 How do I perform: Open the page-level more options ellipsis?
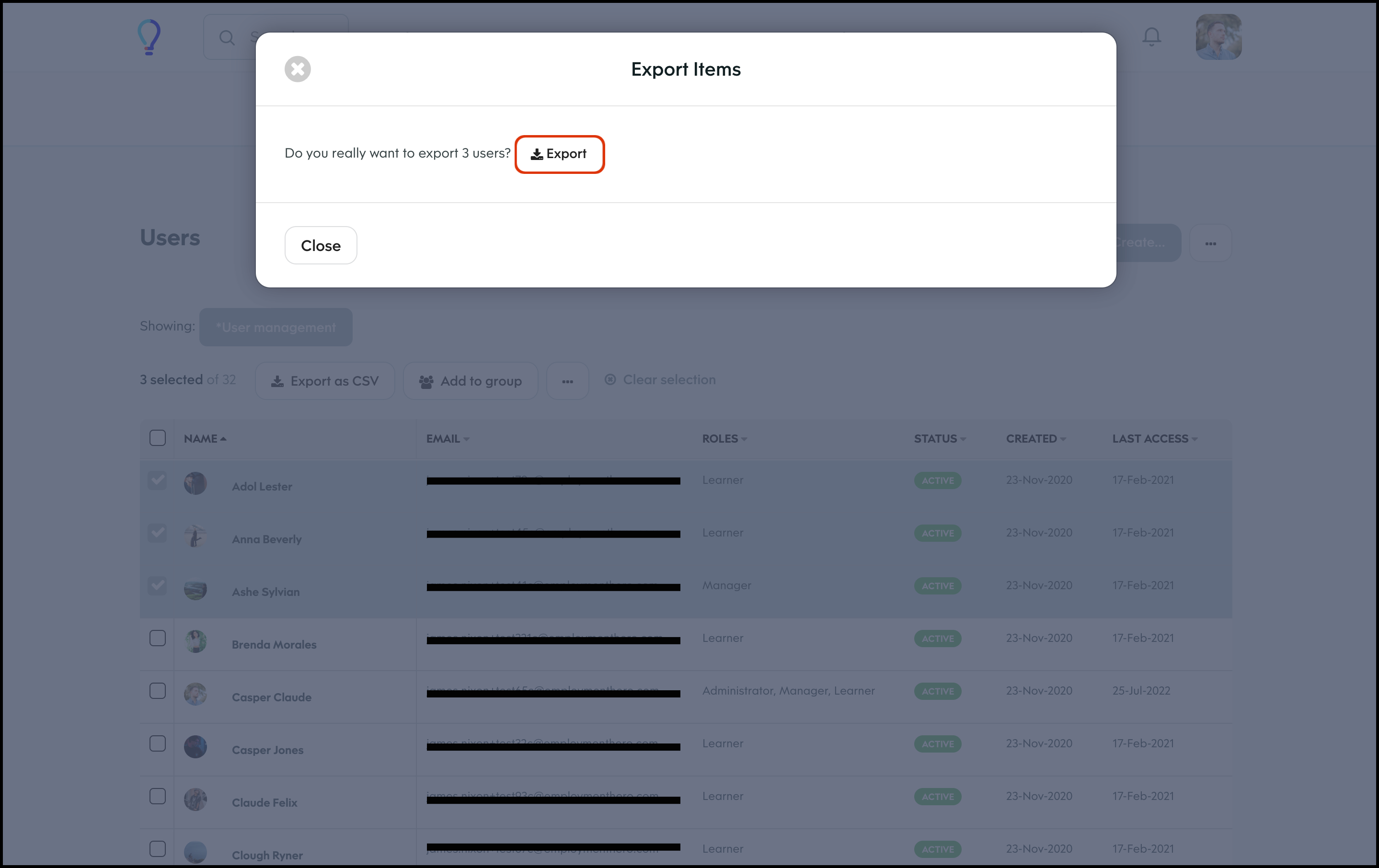coord(1210,243)
